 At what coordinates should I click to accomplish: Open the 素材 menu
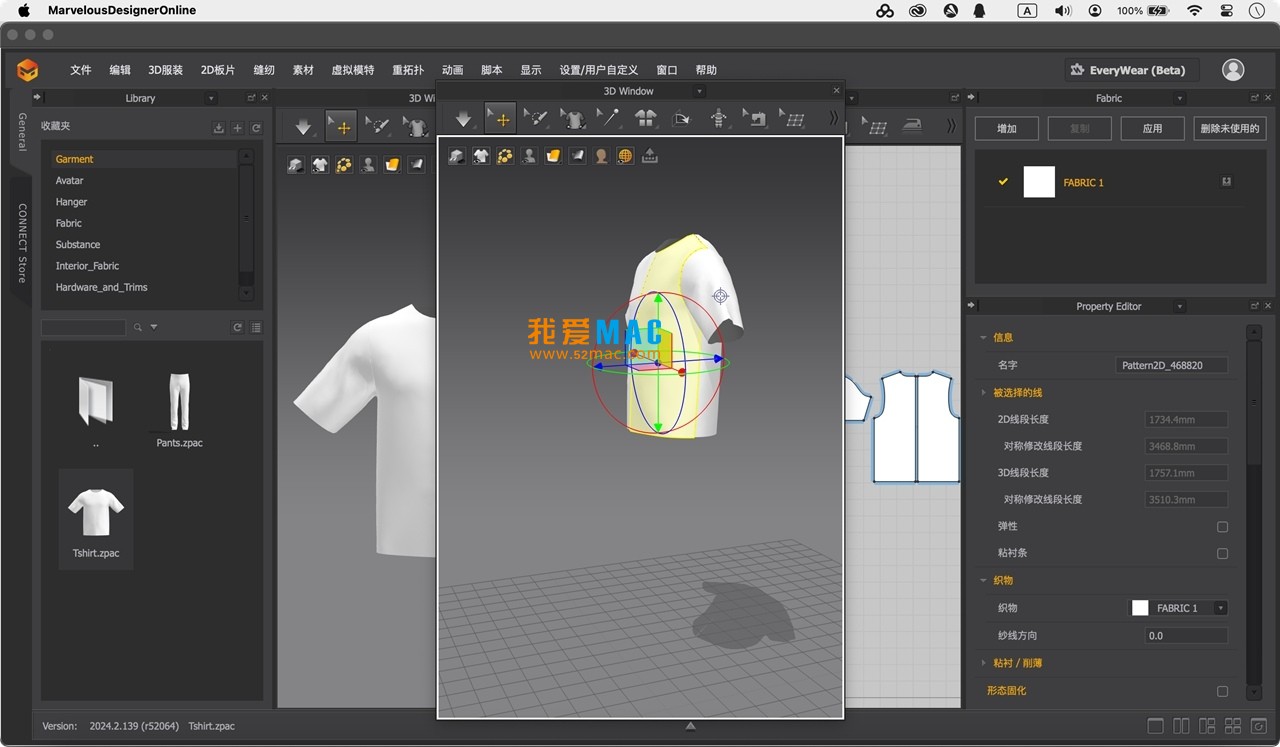click(x=303, y=70)
